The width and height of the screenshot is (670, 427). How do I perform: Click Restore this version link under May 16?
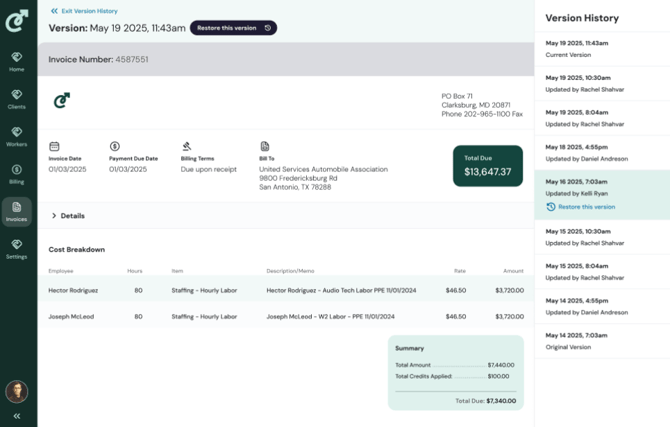(x=586, y=207)
